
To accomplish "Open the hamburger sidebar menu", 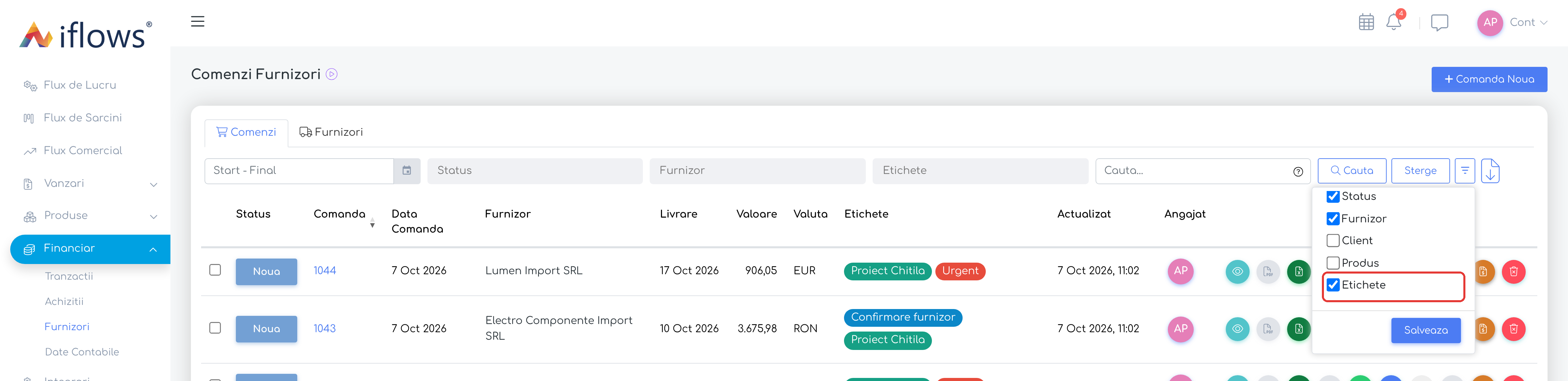I will tap(197, 21).
